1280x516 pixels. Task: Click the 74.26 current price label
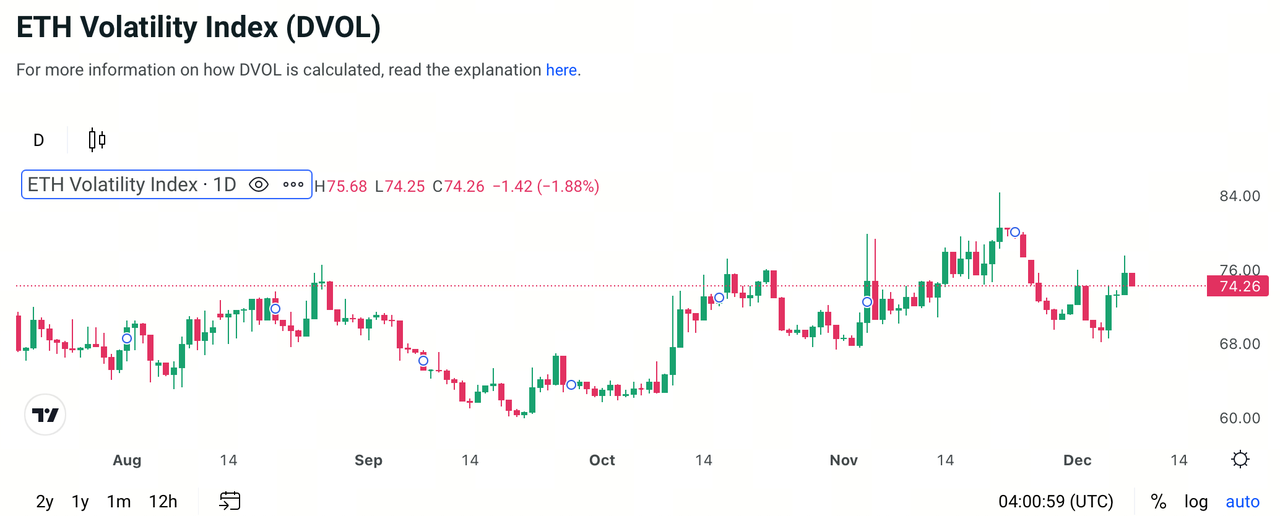point(1239,287)
